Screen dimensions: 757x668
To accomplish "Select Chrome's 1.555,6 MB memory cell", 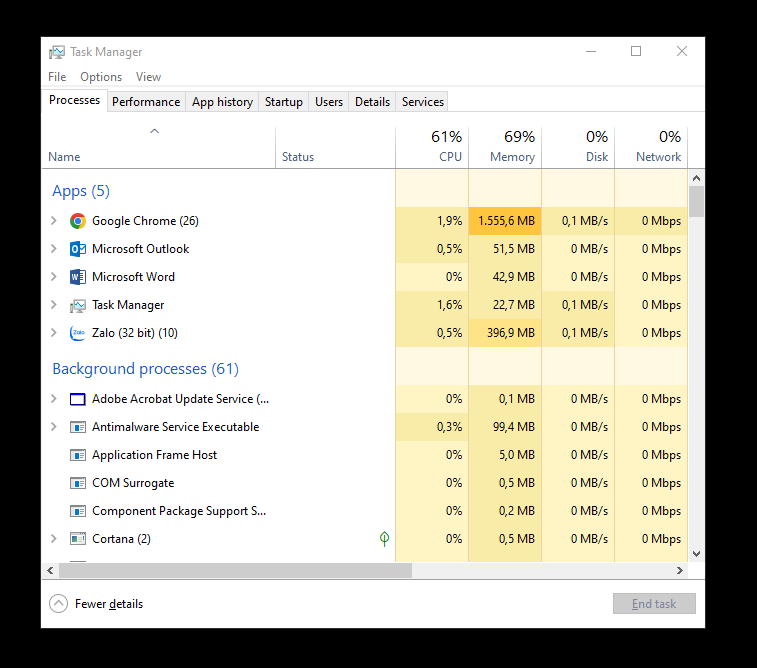I will click(505, 221).
